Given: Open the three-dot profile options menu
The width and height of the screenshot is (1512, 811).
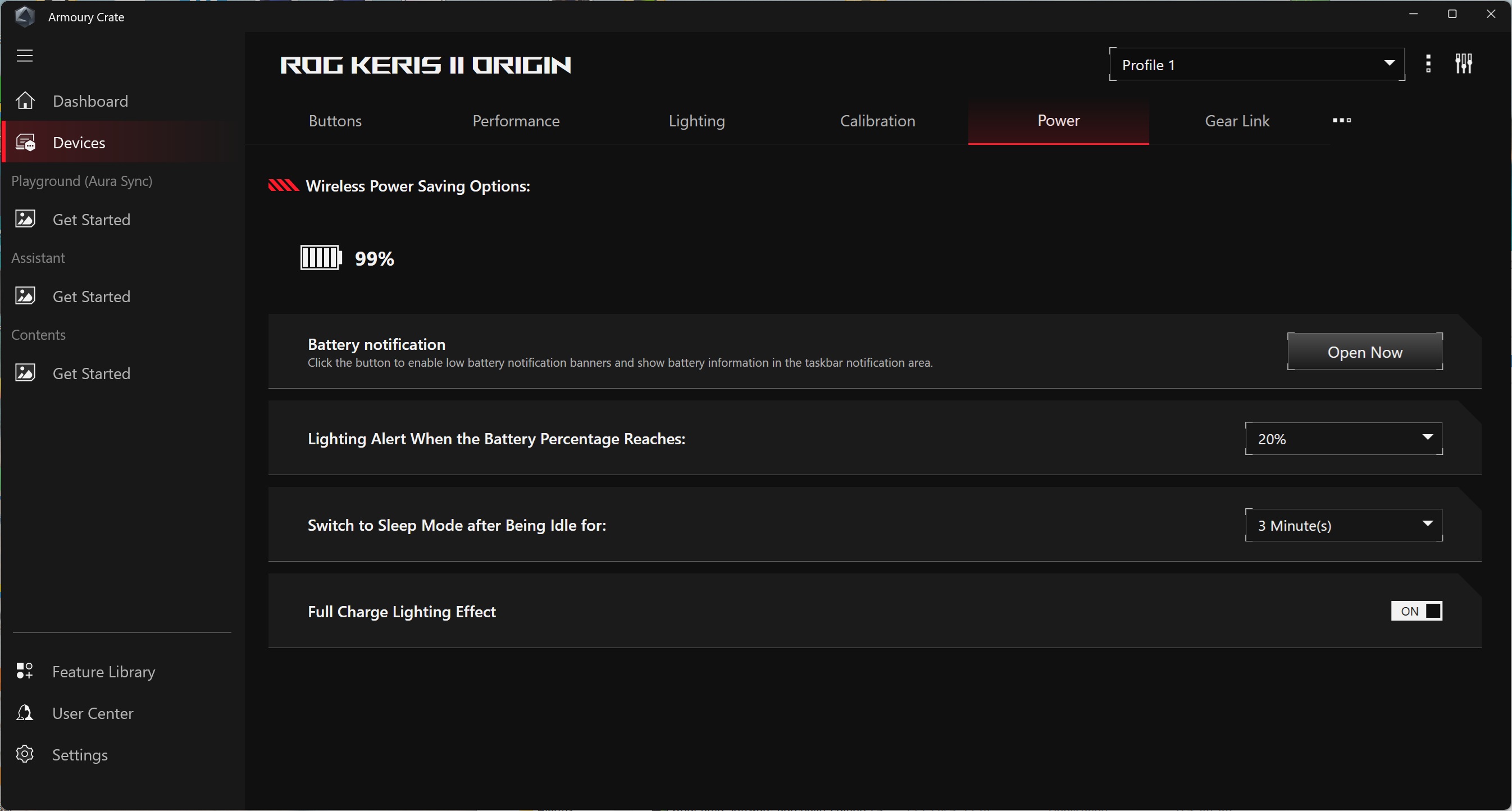Looking at the screenshot, I should pyautogui.click(x=1428, y=64).
